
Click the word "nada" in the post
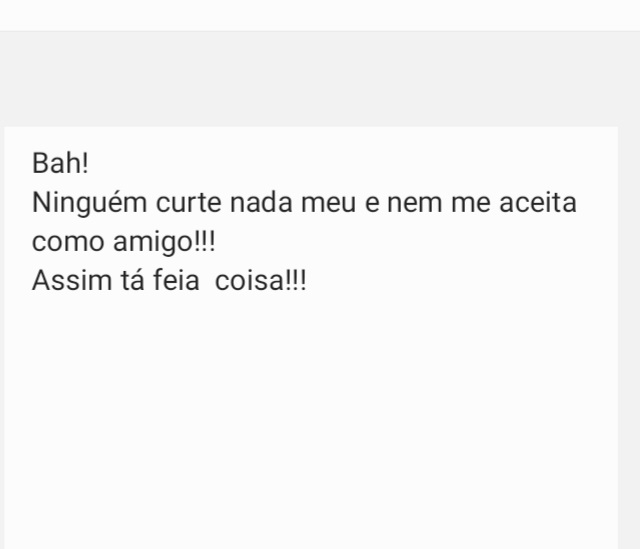261,202
